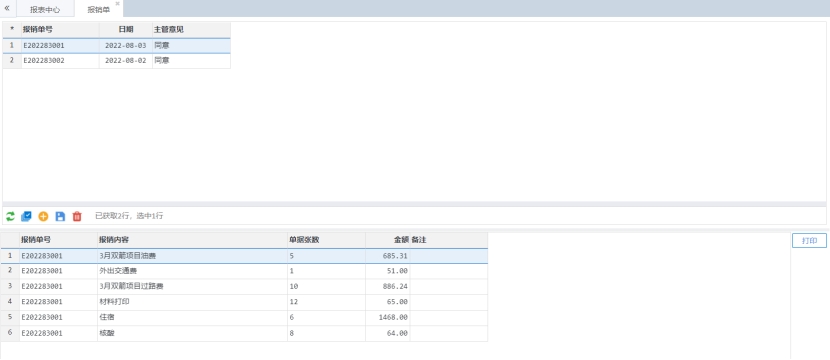This screenshot has height=360, width=830.
Task: Click the 打印 button
Action: [809, 240]
